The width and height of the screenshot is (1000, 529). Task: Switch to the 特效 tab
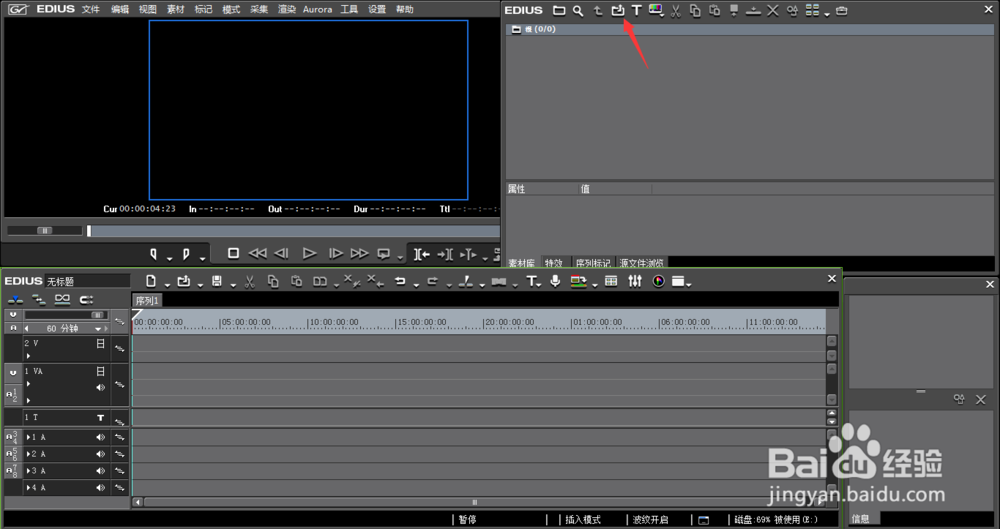554,263
